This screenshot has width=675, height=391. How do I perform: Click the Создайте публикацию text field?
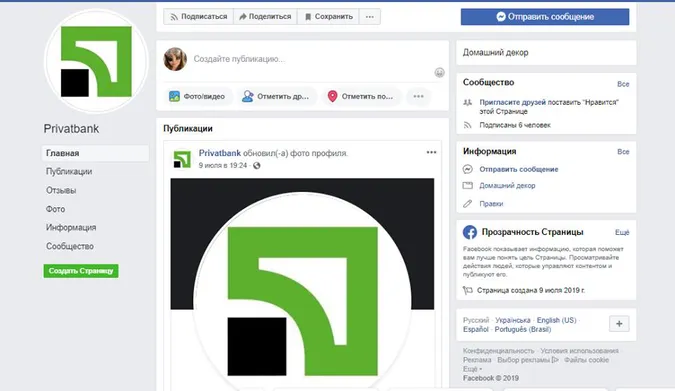(x=239, y=59)
